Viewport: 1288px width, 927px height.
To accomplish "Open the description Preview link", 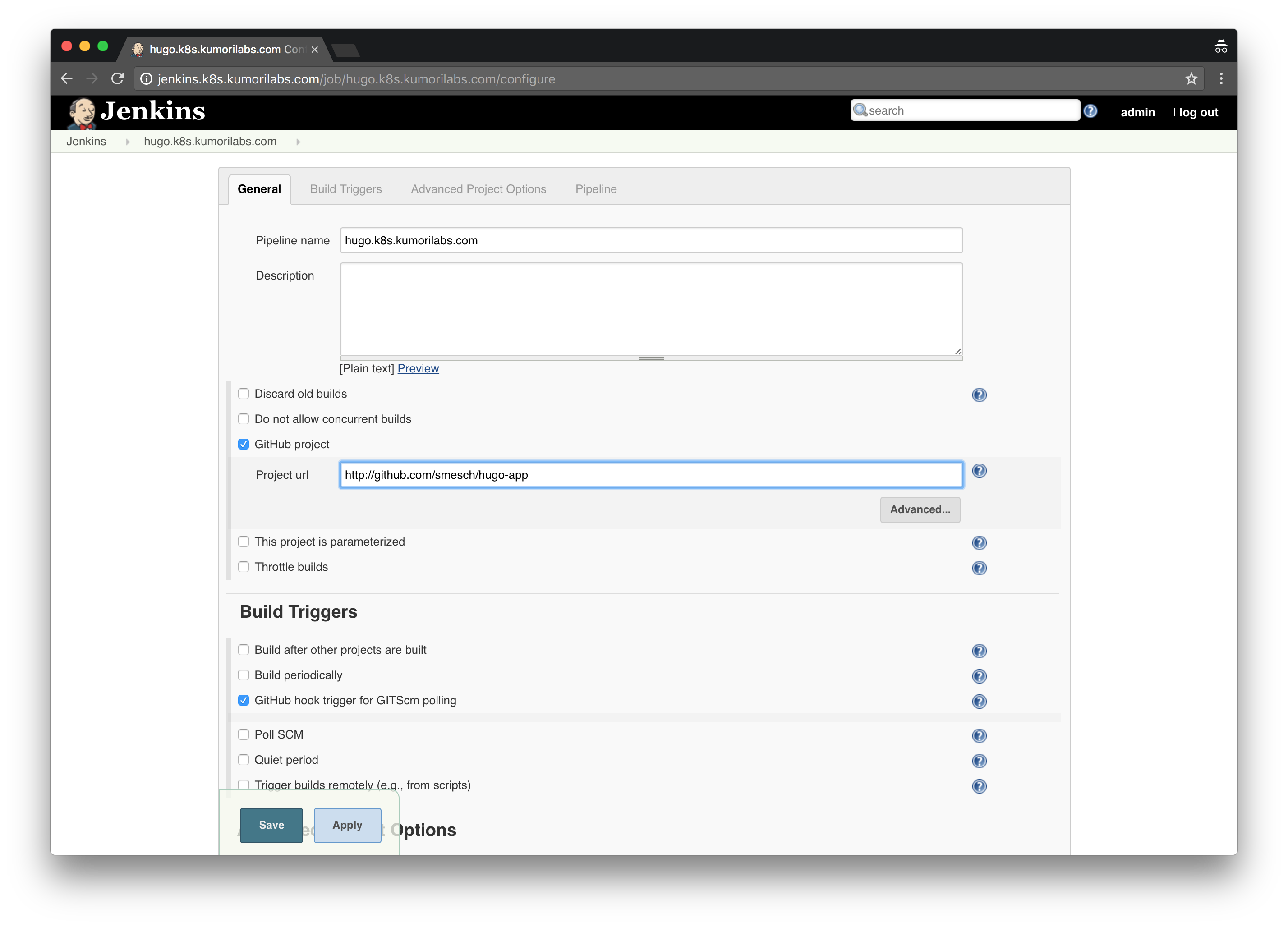I will pyautogui.click(x=418, y=369).
